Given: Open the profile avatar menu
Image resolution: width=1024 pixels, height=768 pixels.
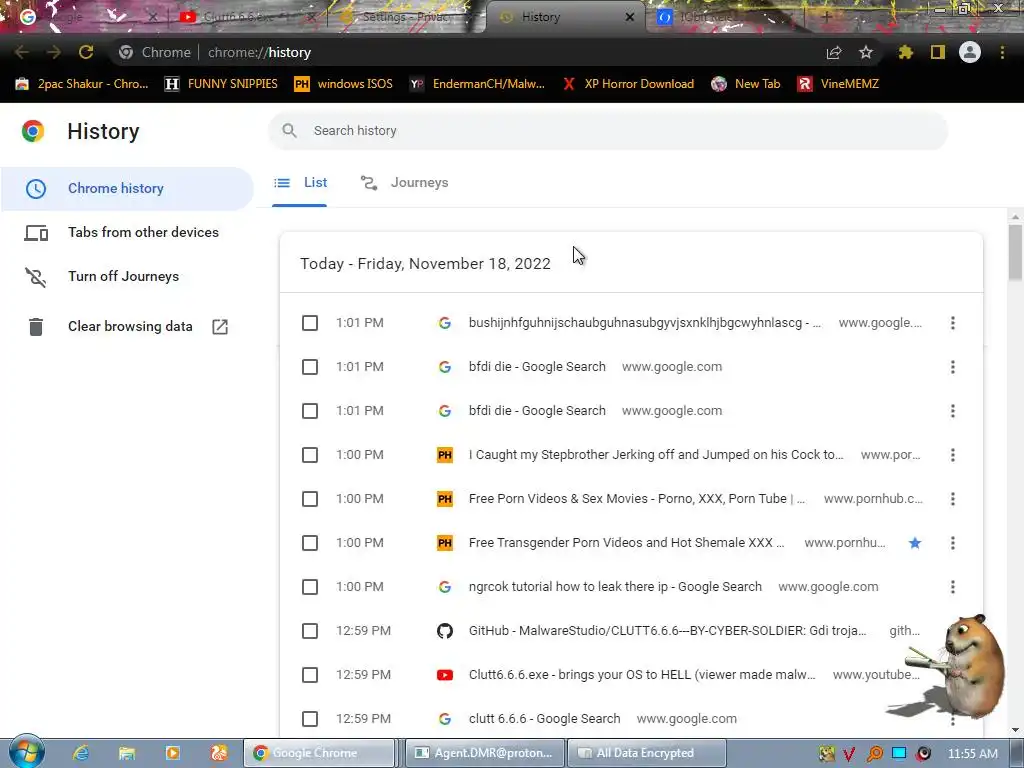Looking at the screenshot, I should click(970, 52).
